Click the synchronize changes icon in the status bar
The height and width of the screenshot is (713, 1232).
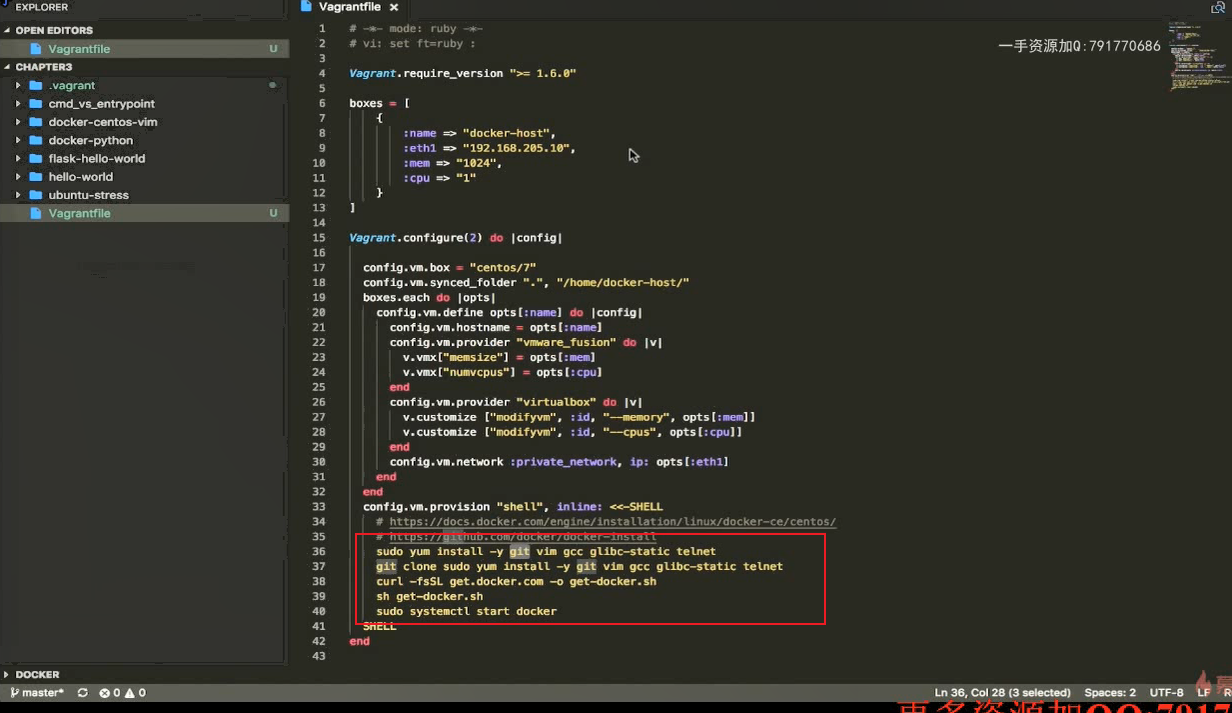pos(82,692)
